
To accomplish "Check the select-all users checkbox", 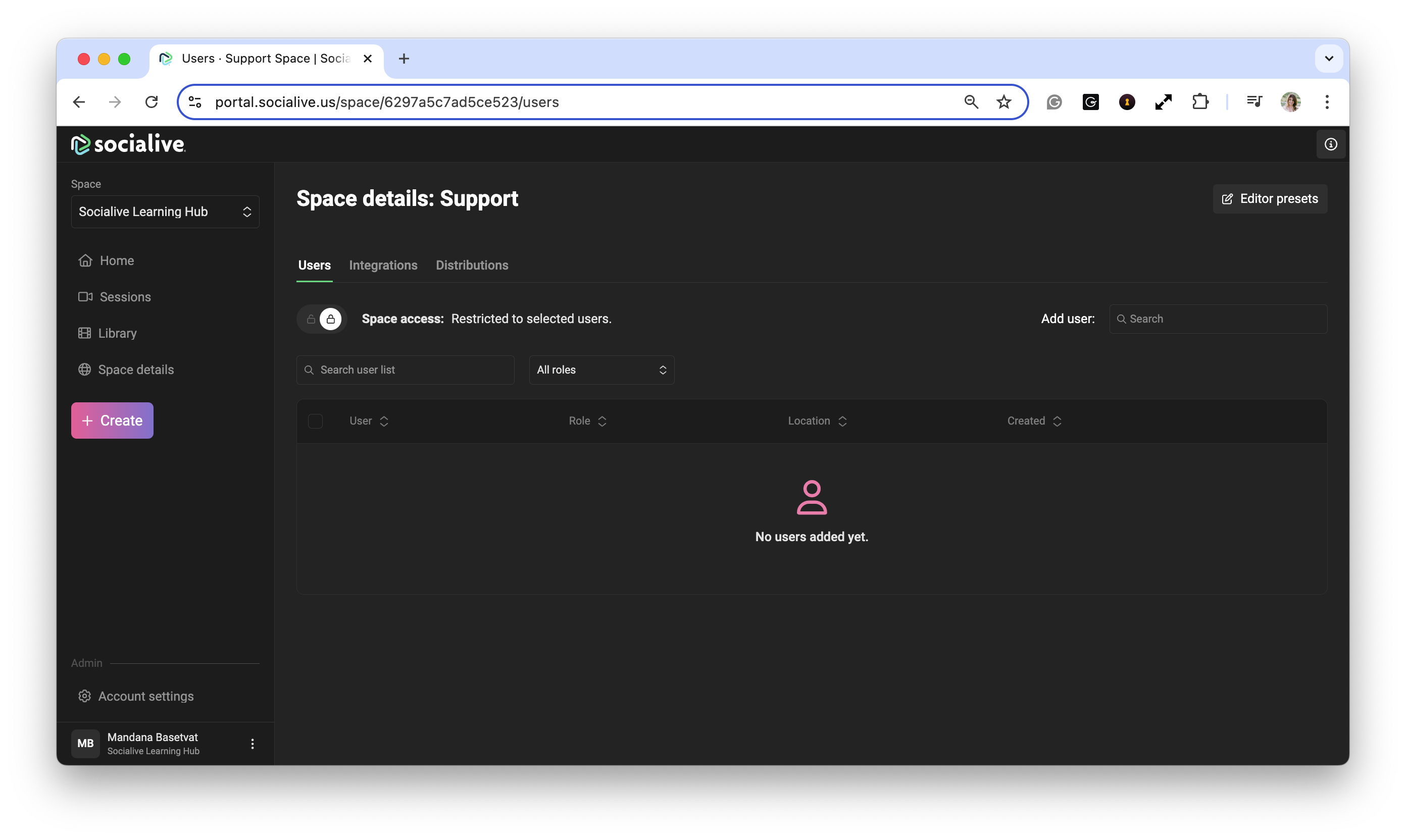I will click(x=316, y=421).
